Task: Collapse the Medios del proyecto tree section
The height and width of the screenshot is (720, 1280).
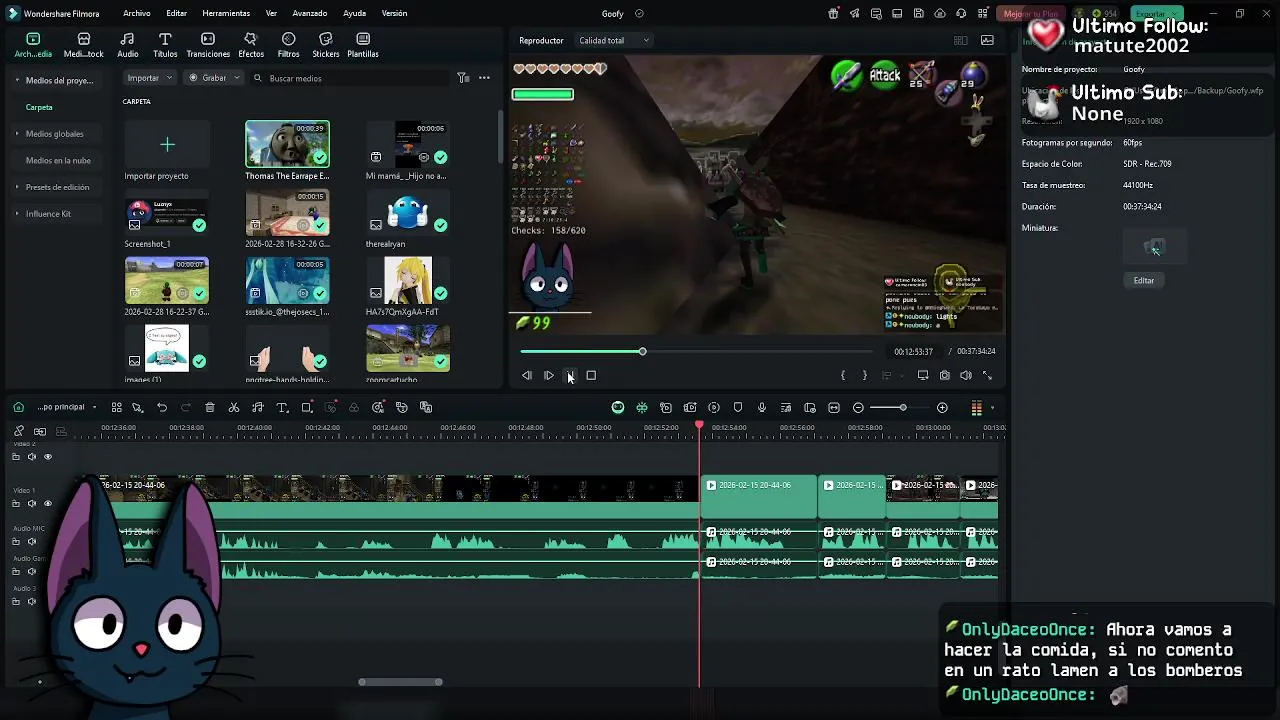Action: click(17, 80)
